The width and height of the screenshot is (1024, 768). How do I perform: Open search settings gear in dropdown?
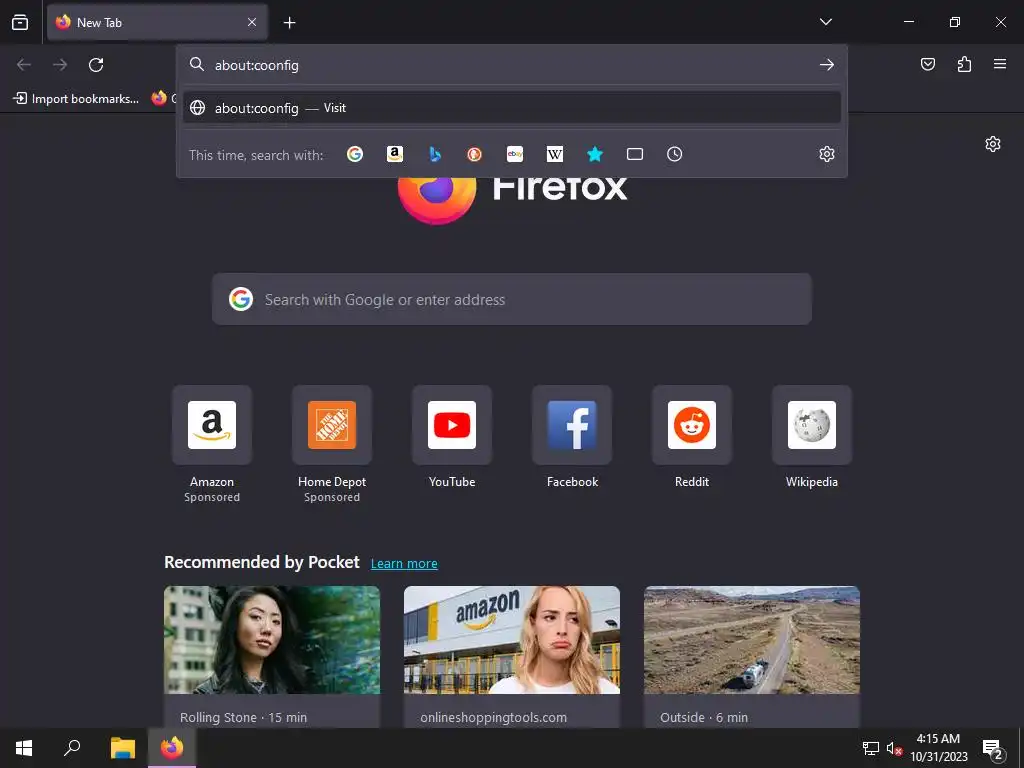[x=827, y=154]
